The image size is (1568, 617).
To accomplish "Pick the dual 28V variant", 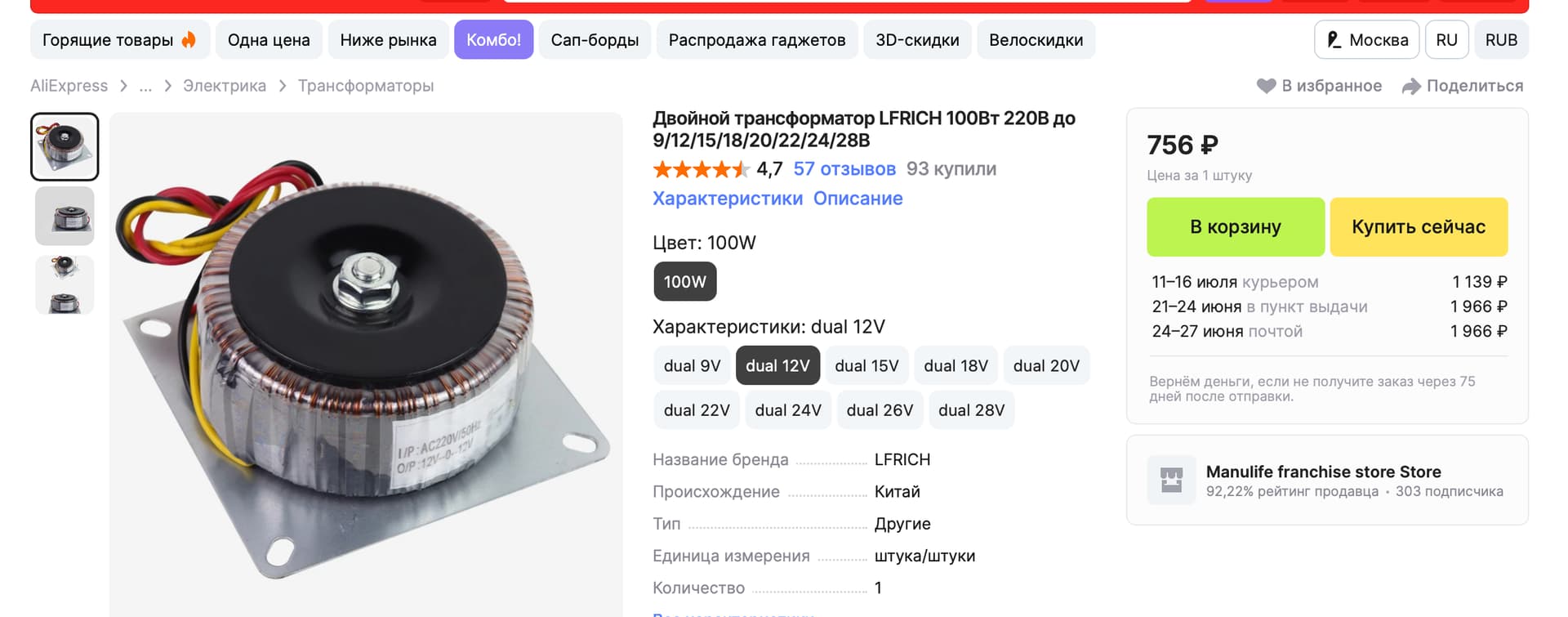I will point(971,410).
